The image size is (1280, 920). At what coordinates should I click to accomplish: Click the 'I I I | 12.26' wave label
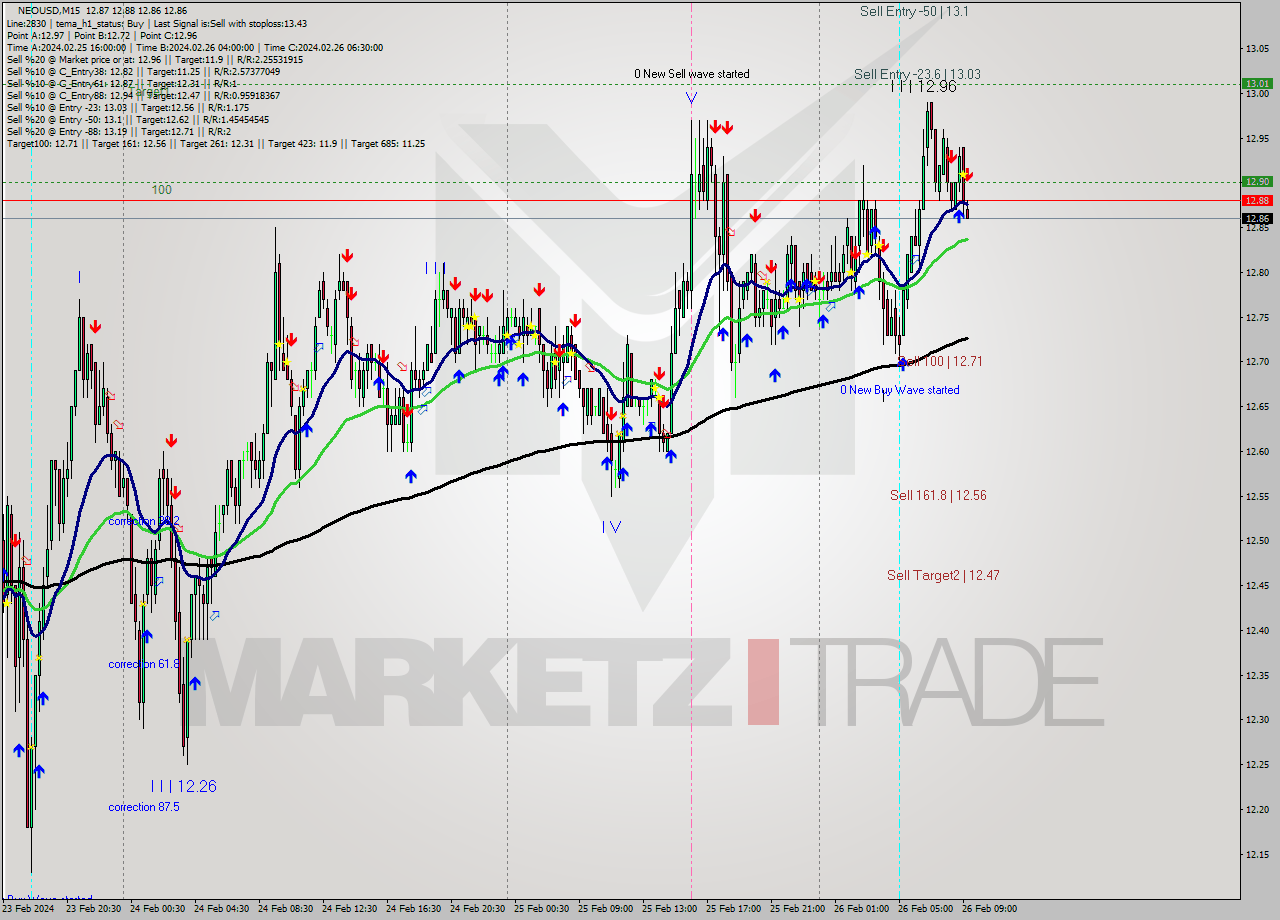pos(183,786)
